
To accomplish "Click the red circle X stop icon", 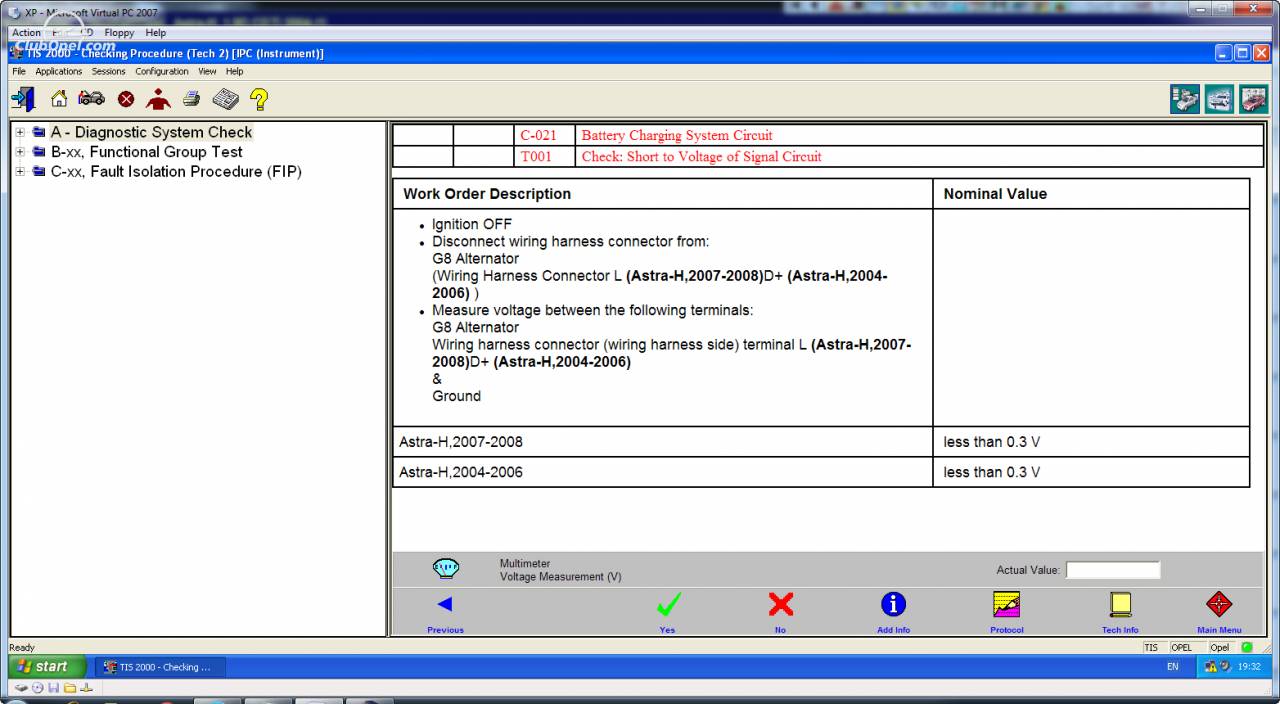I will tap(126, 99).
